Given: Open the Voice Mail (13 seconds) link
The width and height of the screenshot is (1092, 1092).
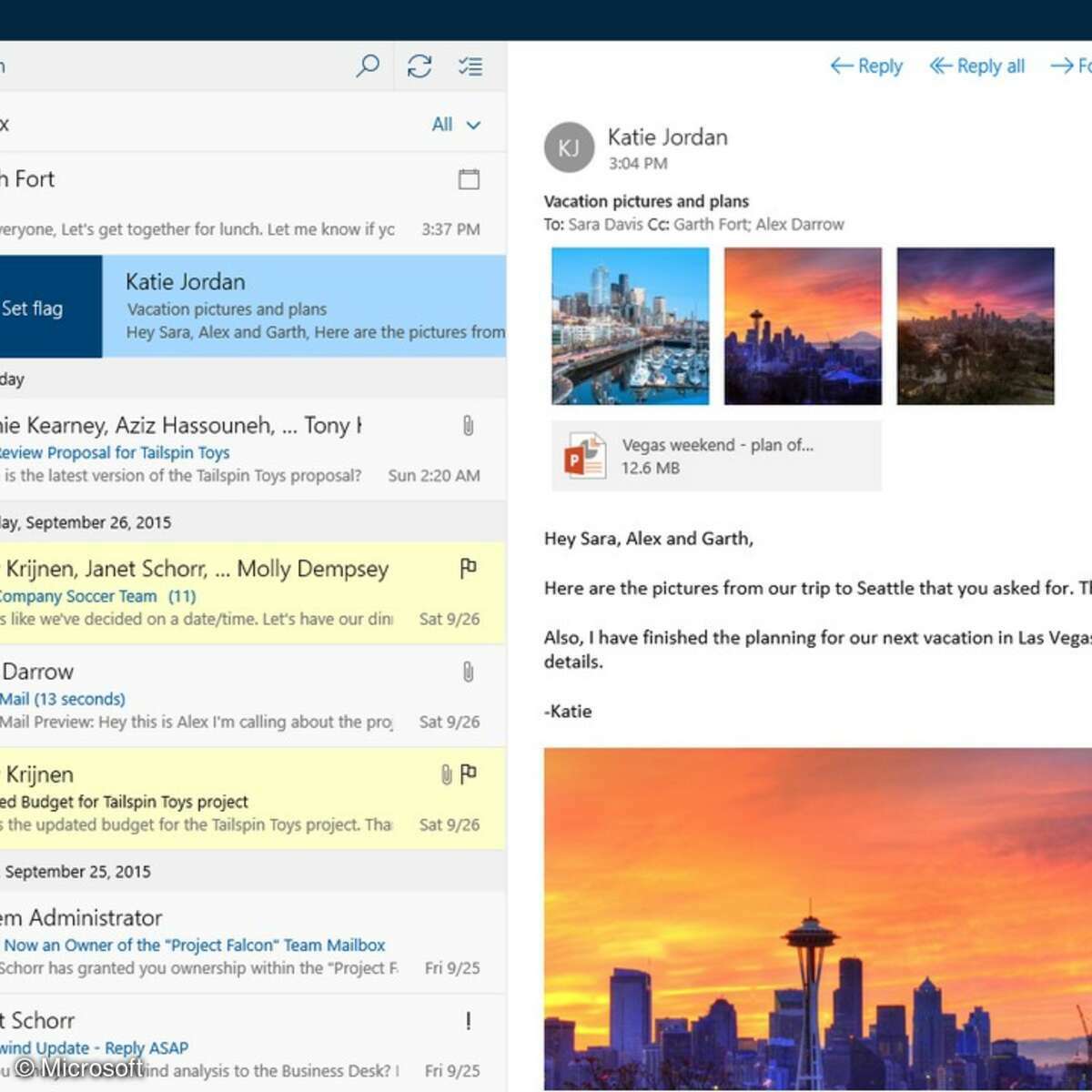Looking at the screenshot, I should 63,699.
